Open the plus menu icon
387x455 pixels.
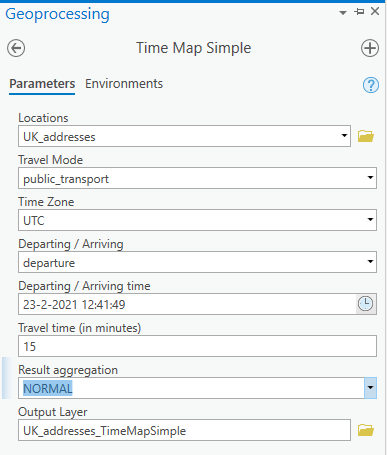[x=370, y=48]
